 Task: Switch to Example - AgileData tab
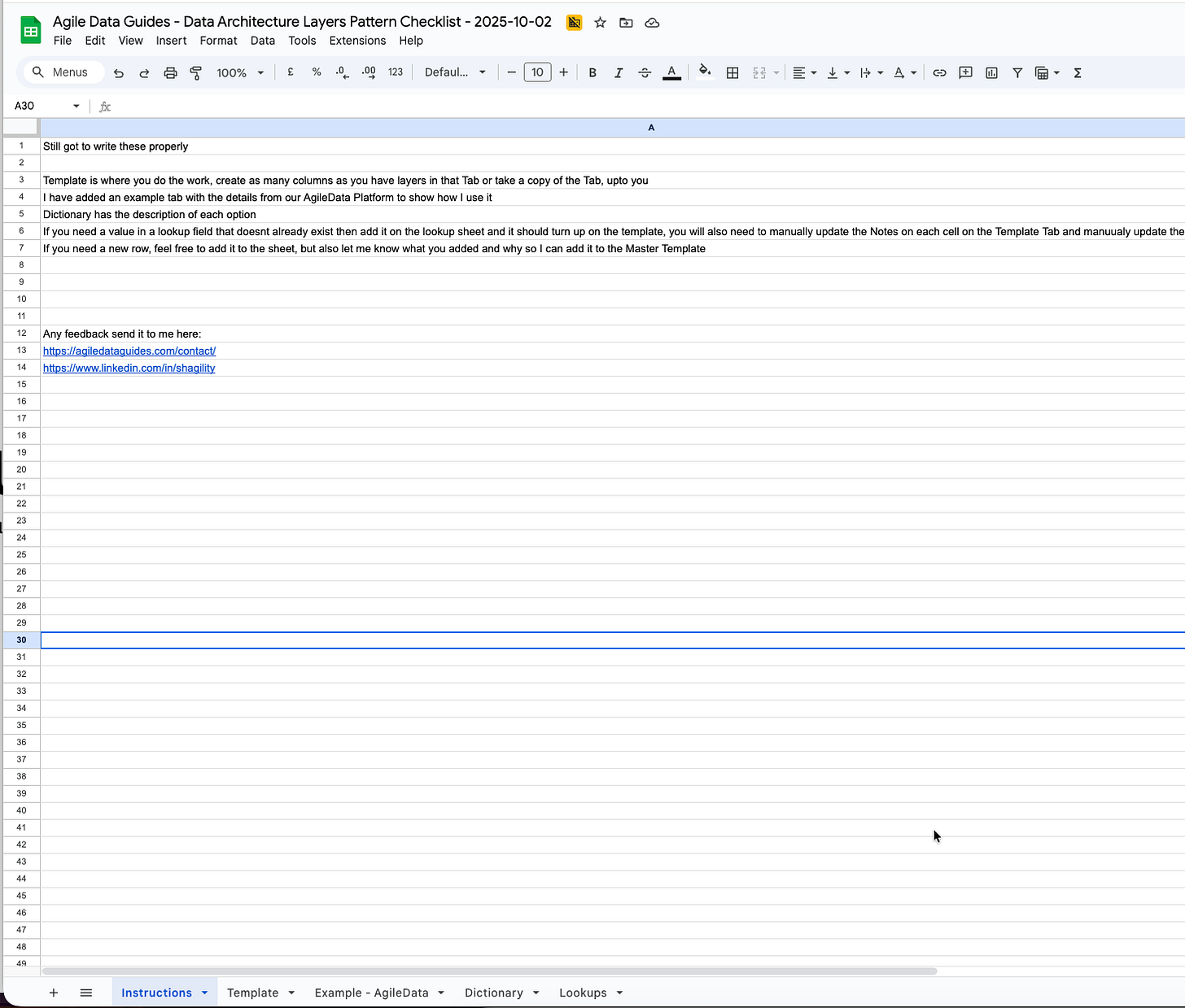(371, 993)
